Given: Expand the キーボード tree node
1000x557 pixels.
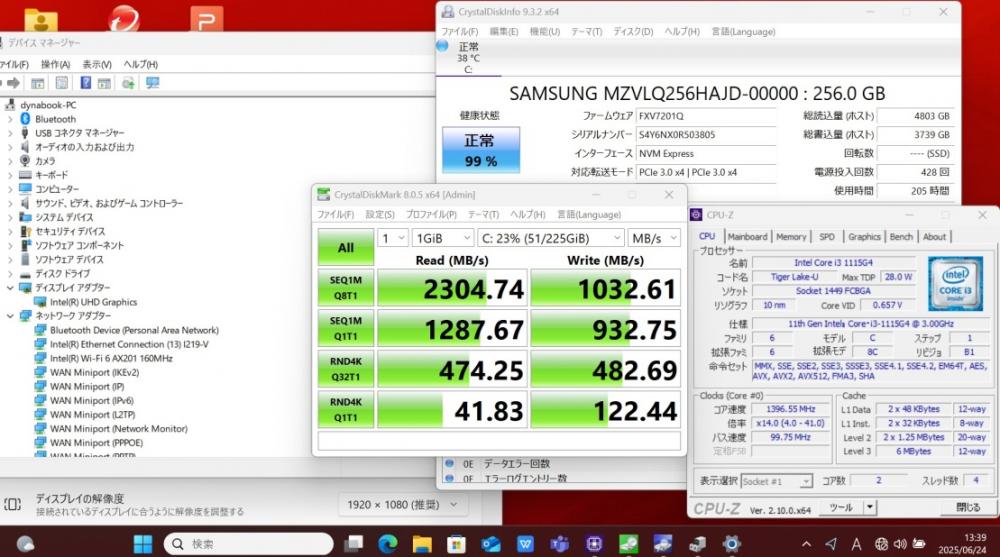Looking at the screenshot, I should (10, 175).
